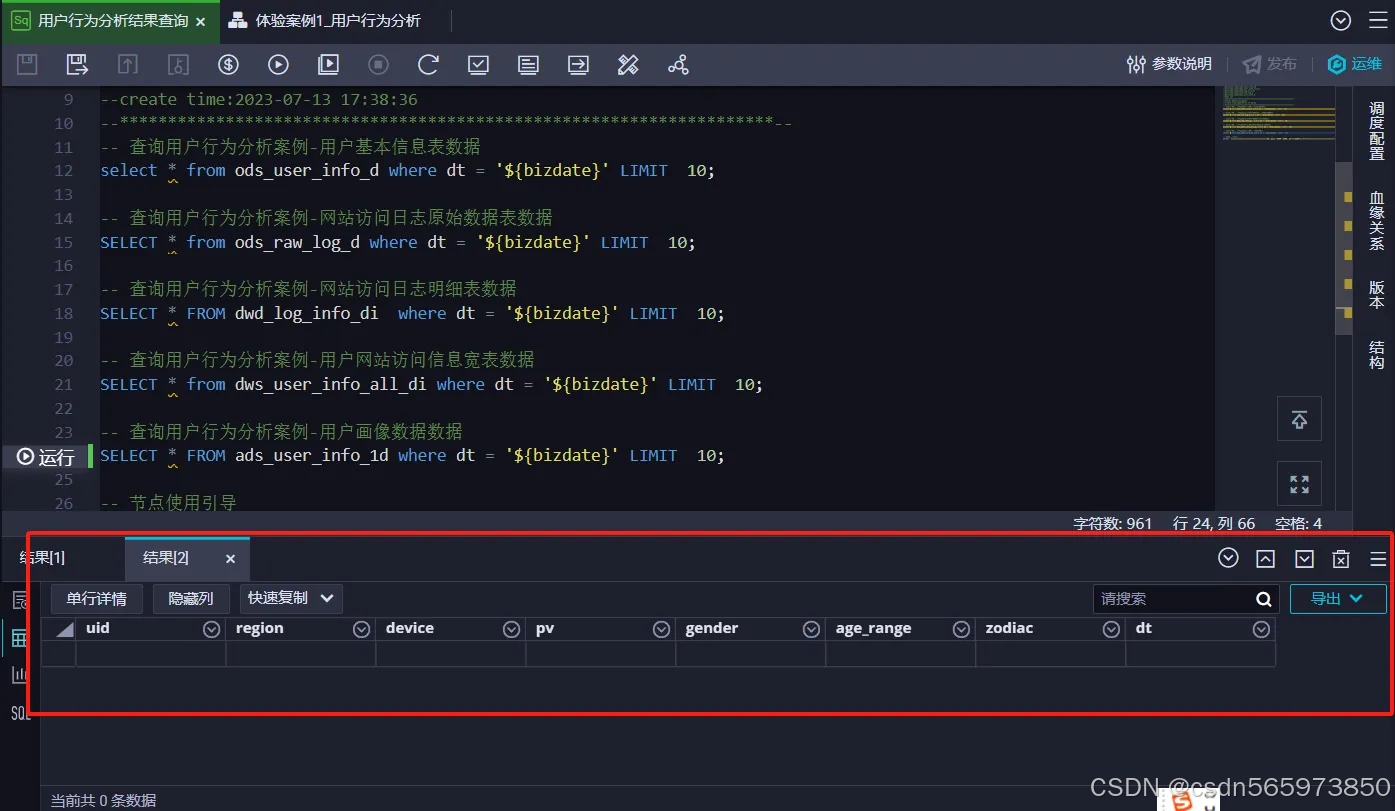Open the uid column filter dropdown
Screen dimensions: 1395x811
211,628
